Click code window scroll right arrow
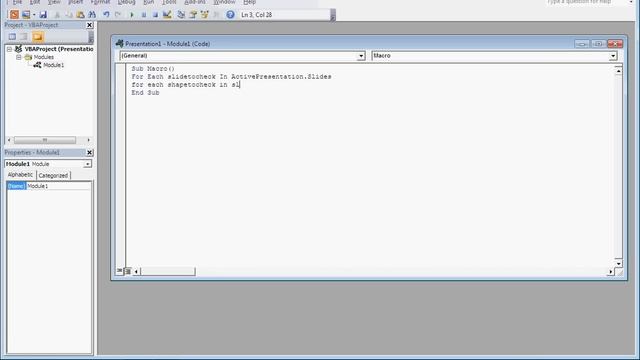 (x=611, y=271)
